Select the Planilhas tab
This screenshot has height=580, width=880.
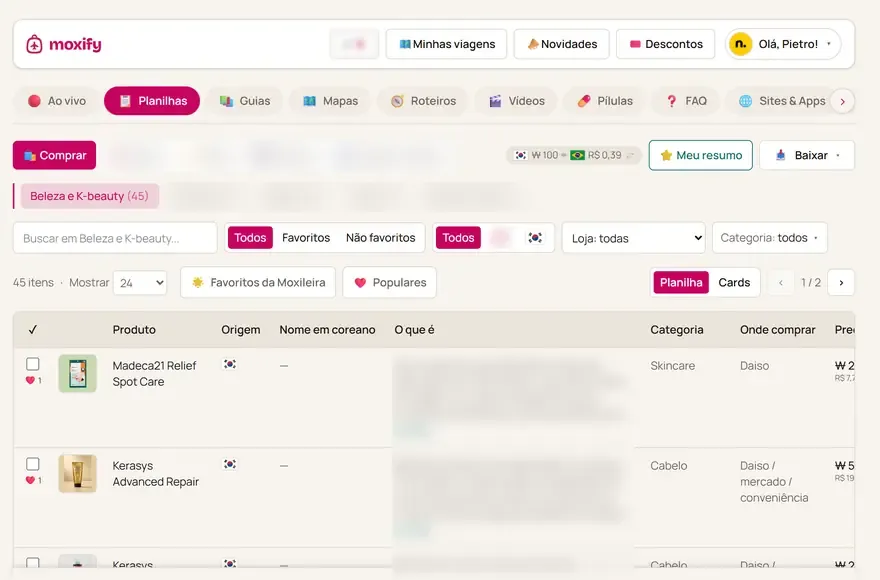point(152,101)
